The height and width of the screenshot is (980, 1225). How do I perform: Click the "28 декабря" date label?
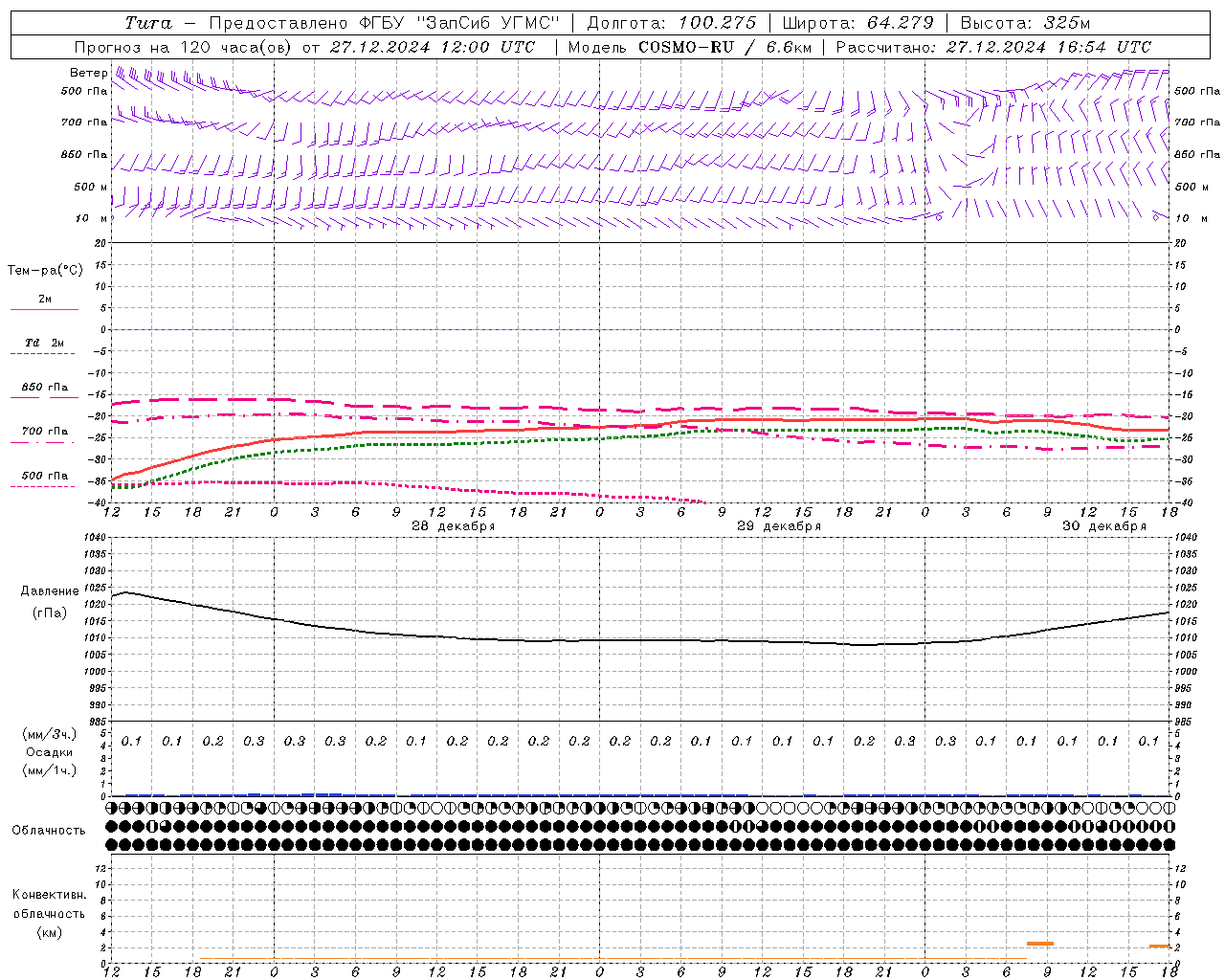[x=454, y=526]
